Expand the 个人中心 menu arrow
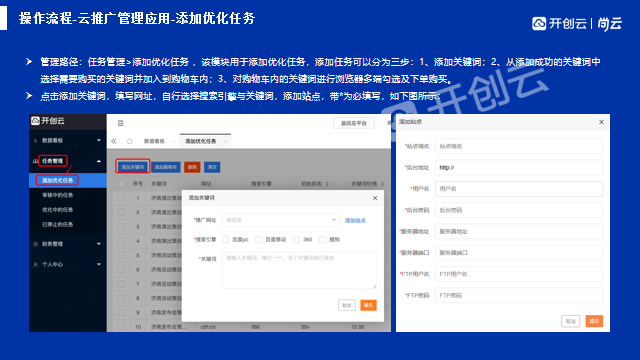Screen dimensions: 640x360 pyautogui.click(x=99, y=264)
